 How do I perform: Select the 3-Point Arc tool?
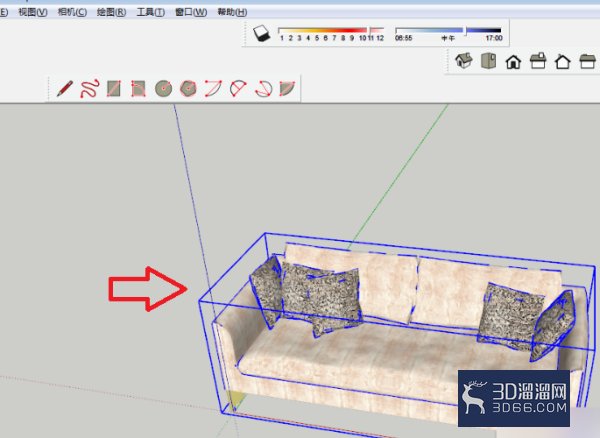263,88
